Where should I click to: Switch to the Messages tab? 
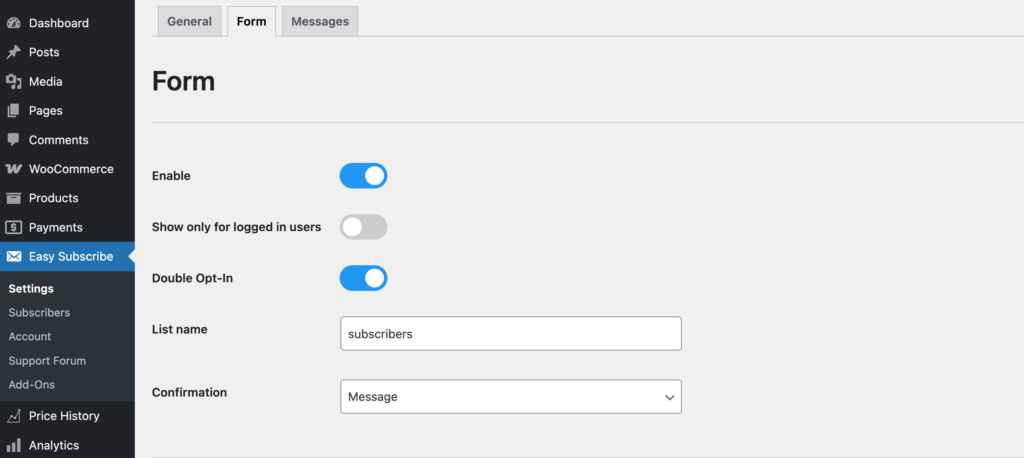320,21
